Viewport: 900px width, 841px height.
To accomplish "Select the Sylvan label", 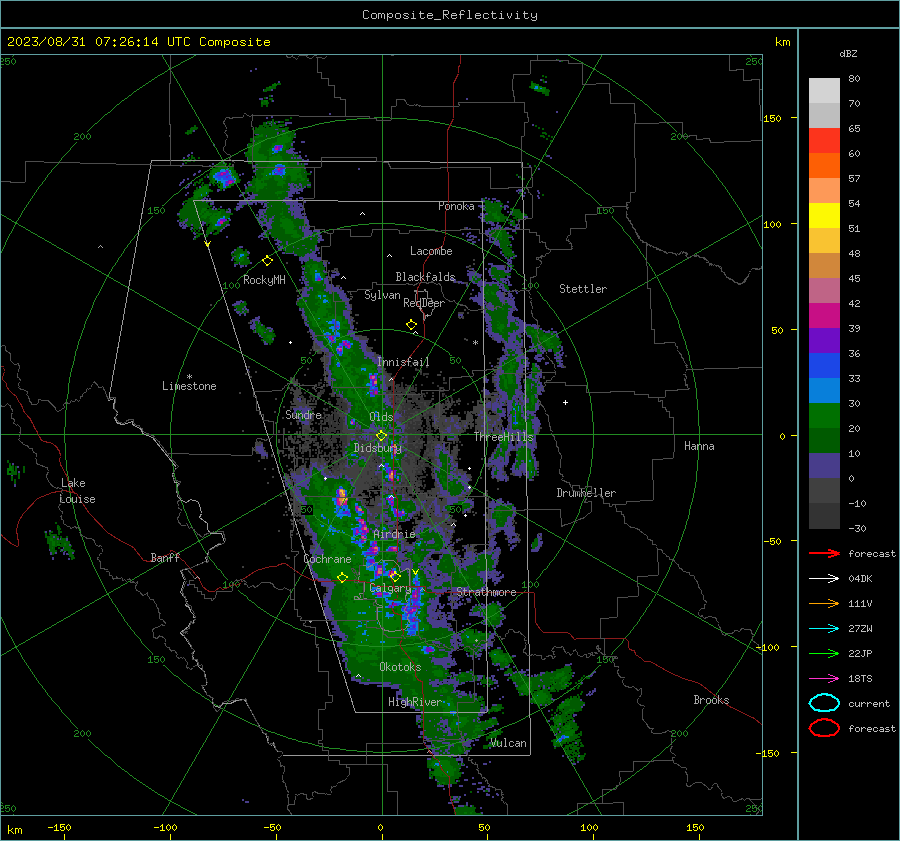I will [x=382, y=295].
